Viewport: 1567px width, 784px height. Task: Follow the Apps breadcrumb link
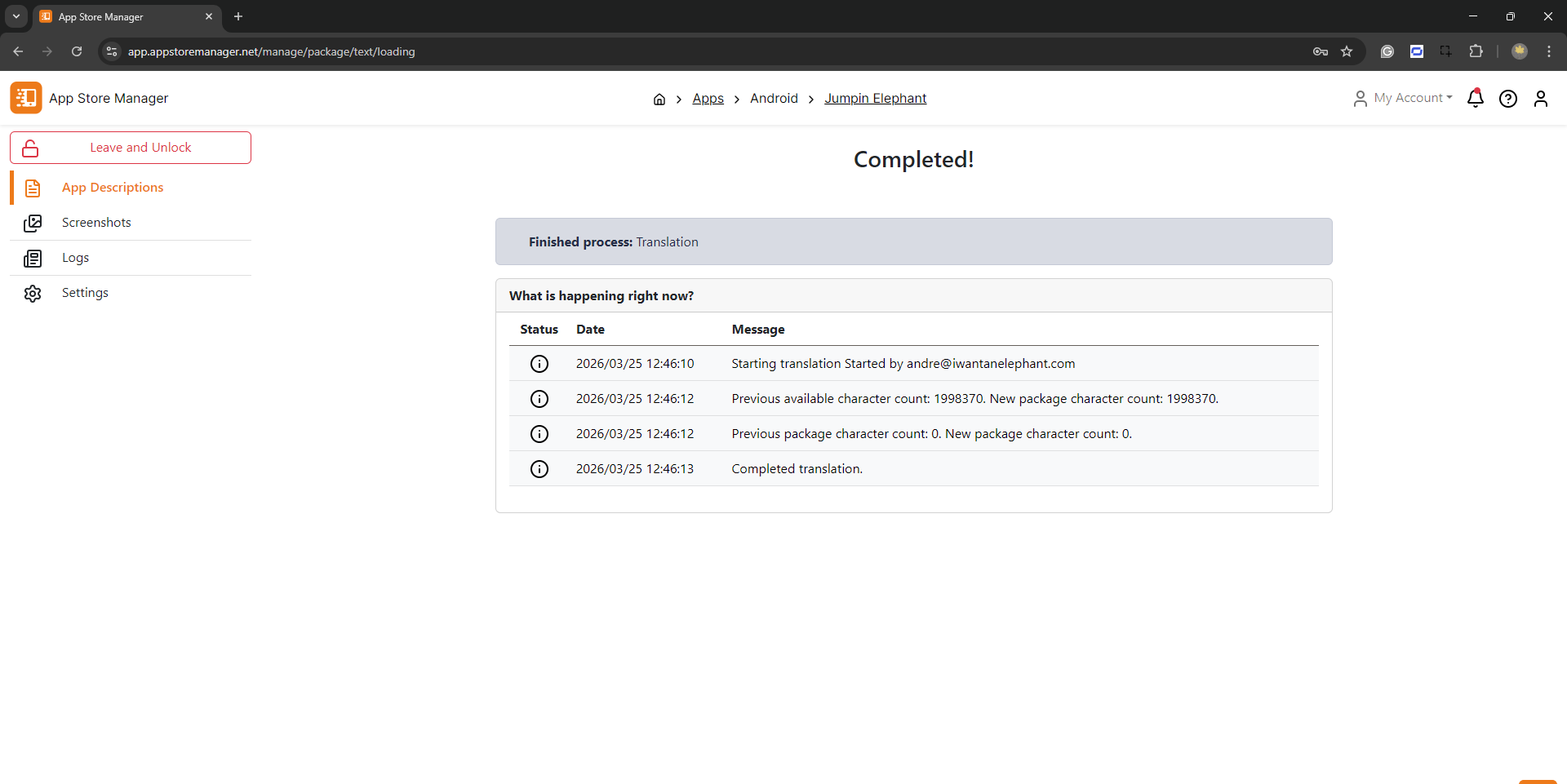708,99
